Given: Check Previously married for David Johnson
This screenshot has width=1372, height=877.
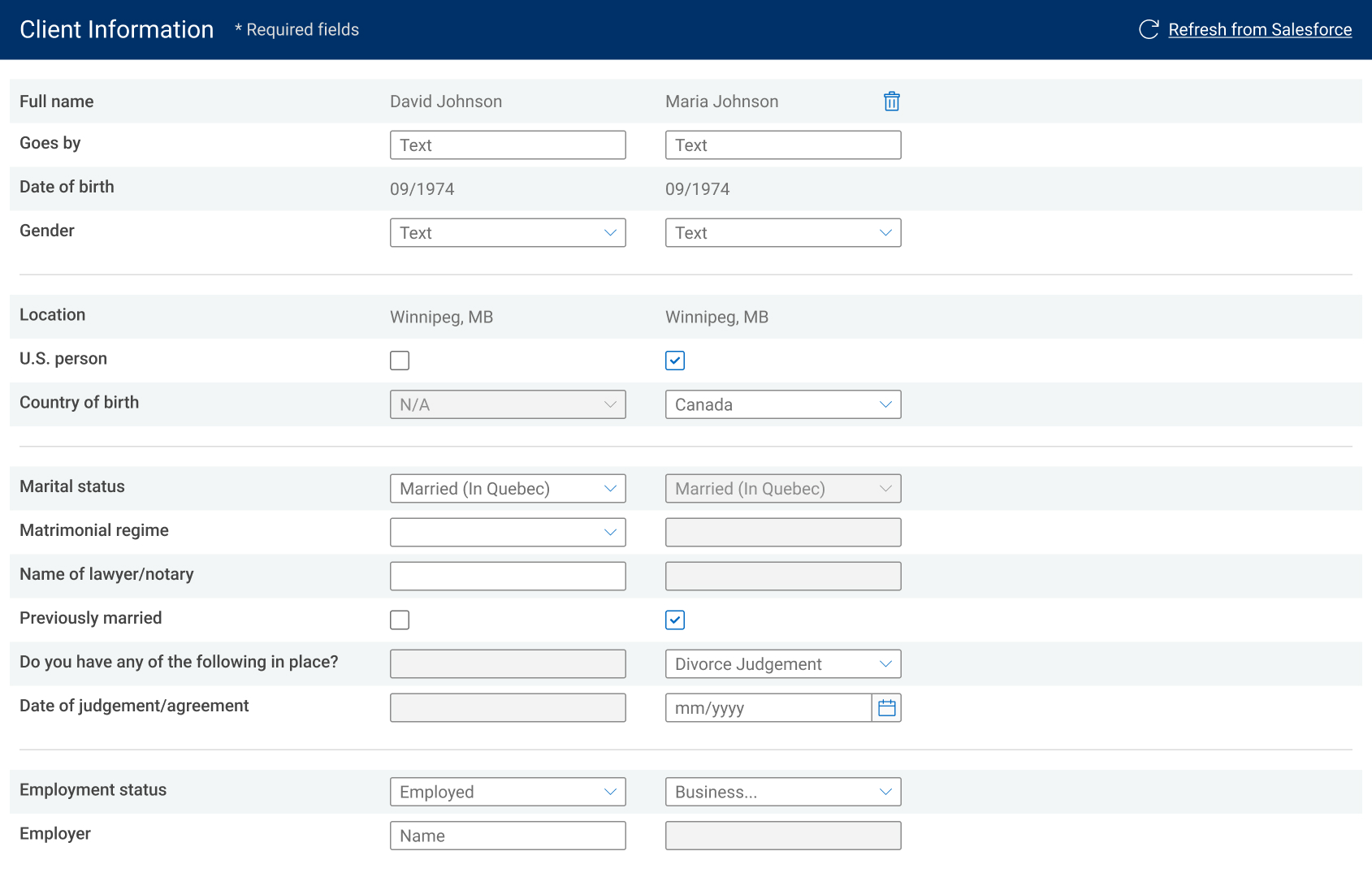Looking at the screenshot, I should coord(400,620).
